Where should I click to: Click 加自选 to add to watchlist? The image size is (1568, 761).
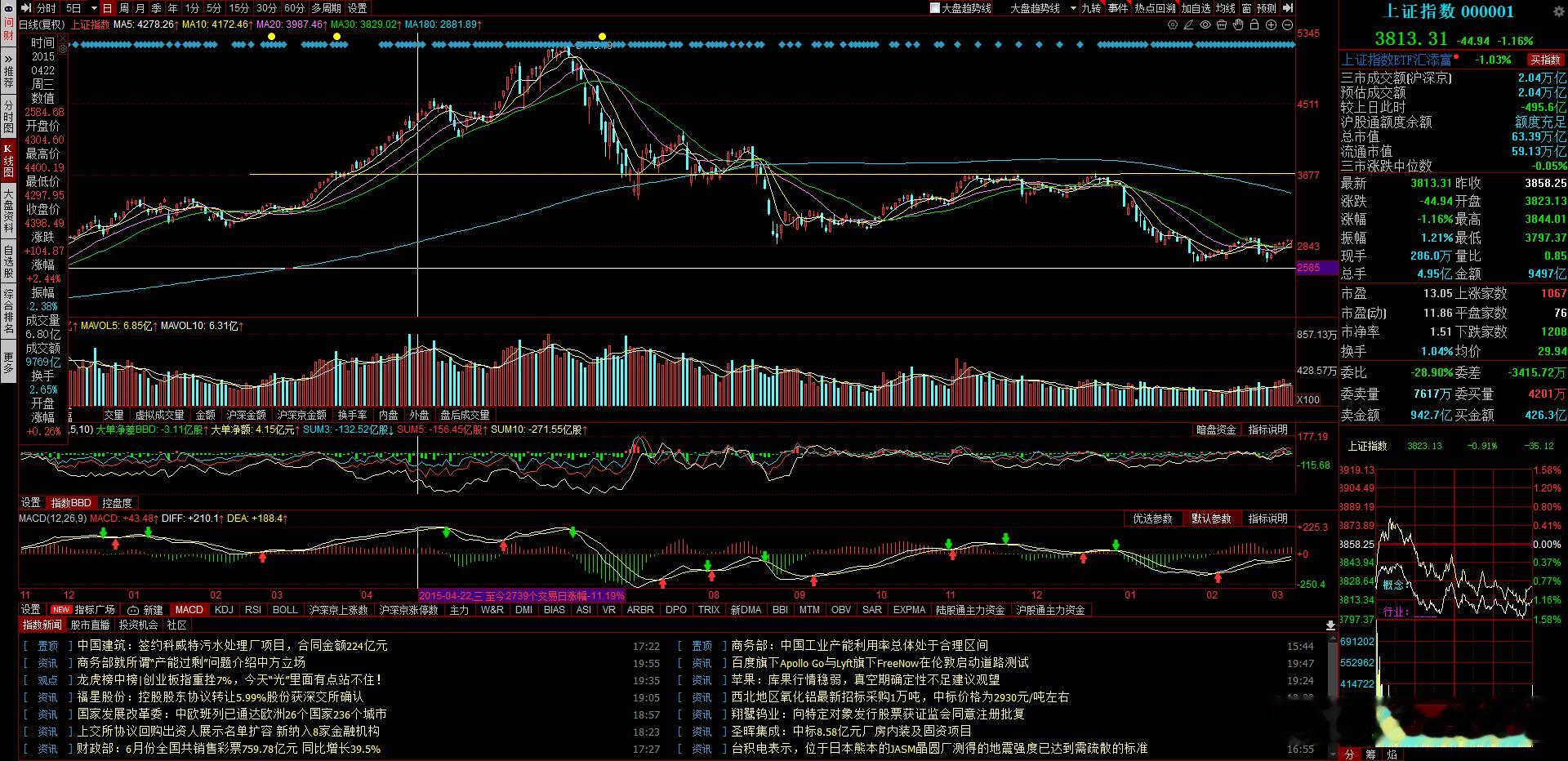tap(1196, 8)
